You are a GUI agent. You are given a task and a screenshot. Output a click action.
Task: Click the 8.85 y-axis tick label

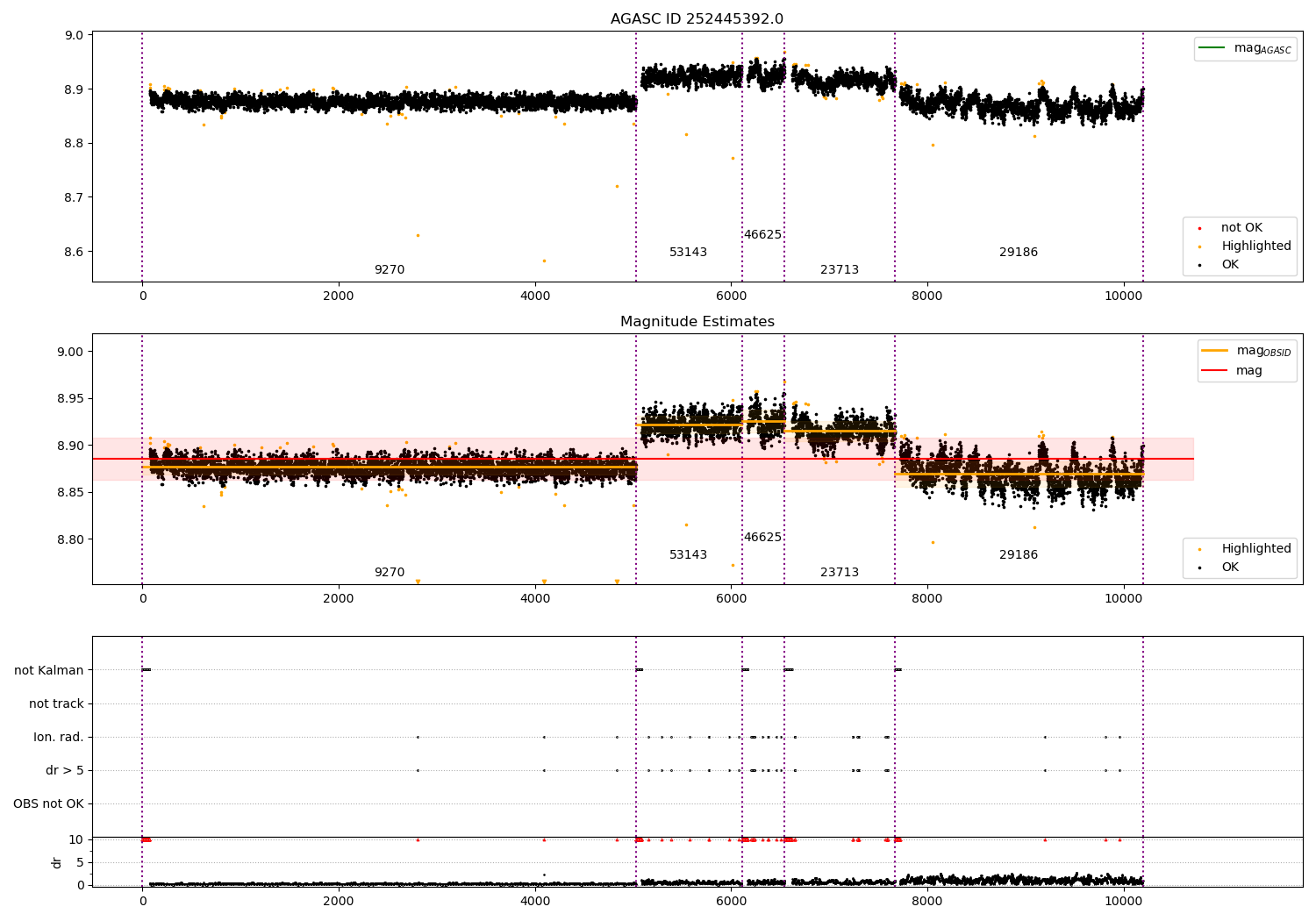pos(71,492)
